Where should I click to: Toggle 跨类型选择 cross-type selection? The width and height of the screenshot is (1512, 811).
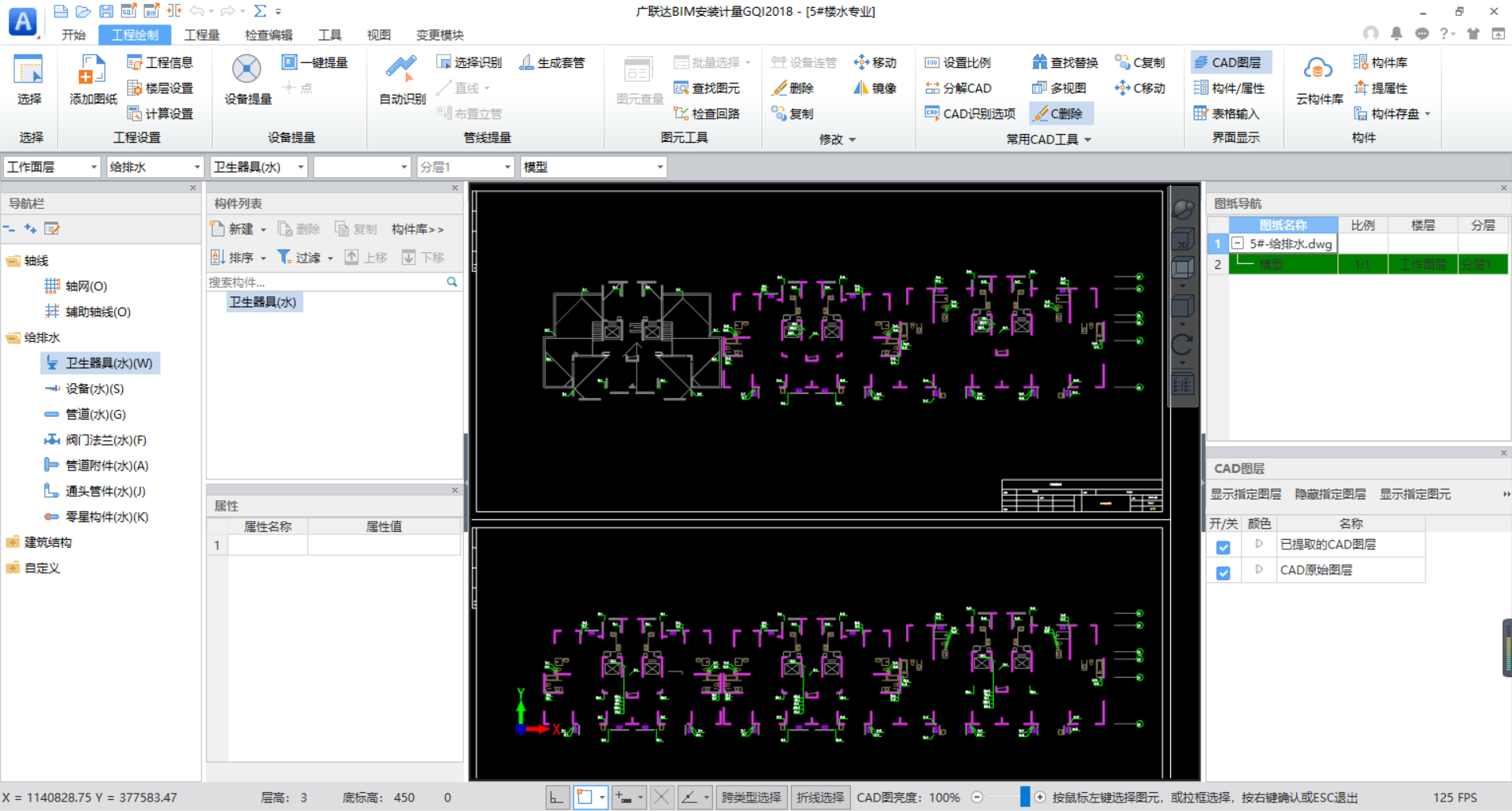[751, 798]
